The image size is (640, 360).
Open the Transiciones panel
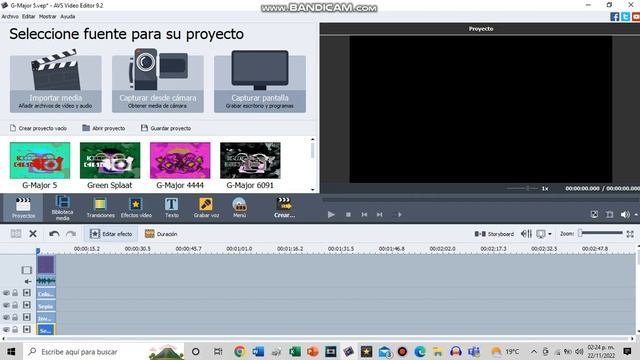tap(100, 208)
